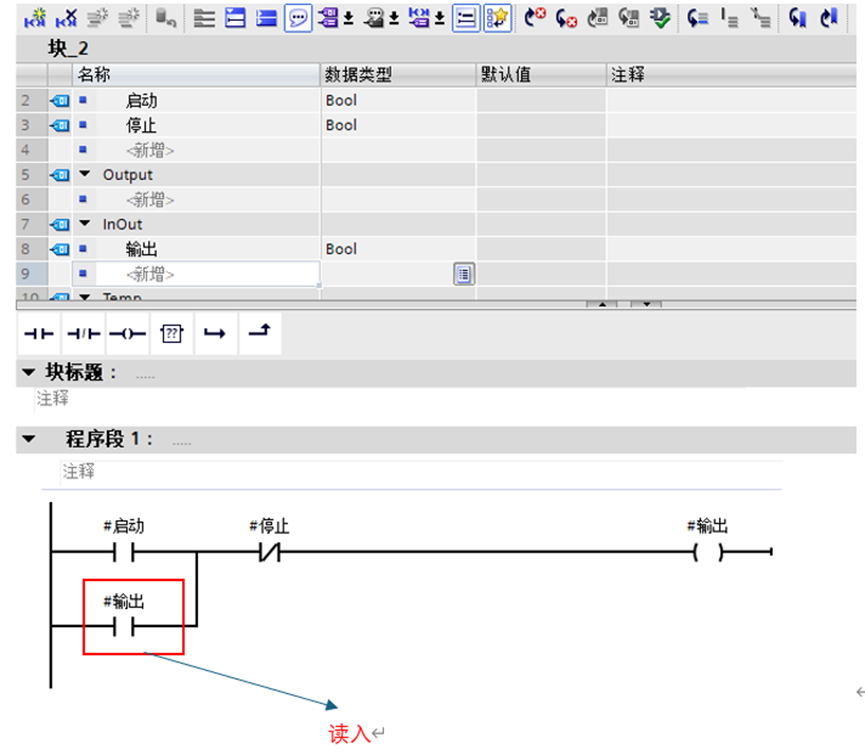Click update inconsistent block calls icon
The image size is (865, 755).
coord(597,18)
